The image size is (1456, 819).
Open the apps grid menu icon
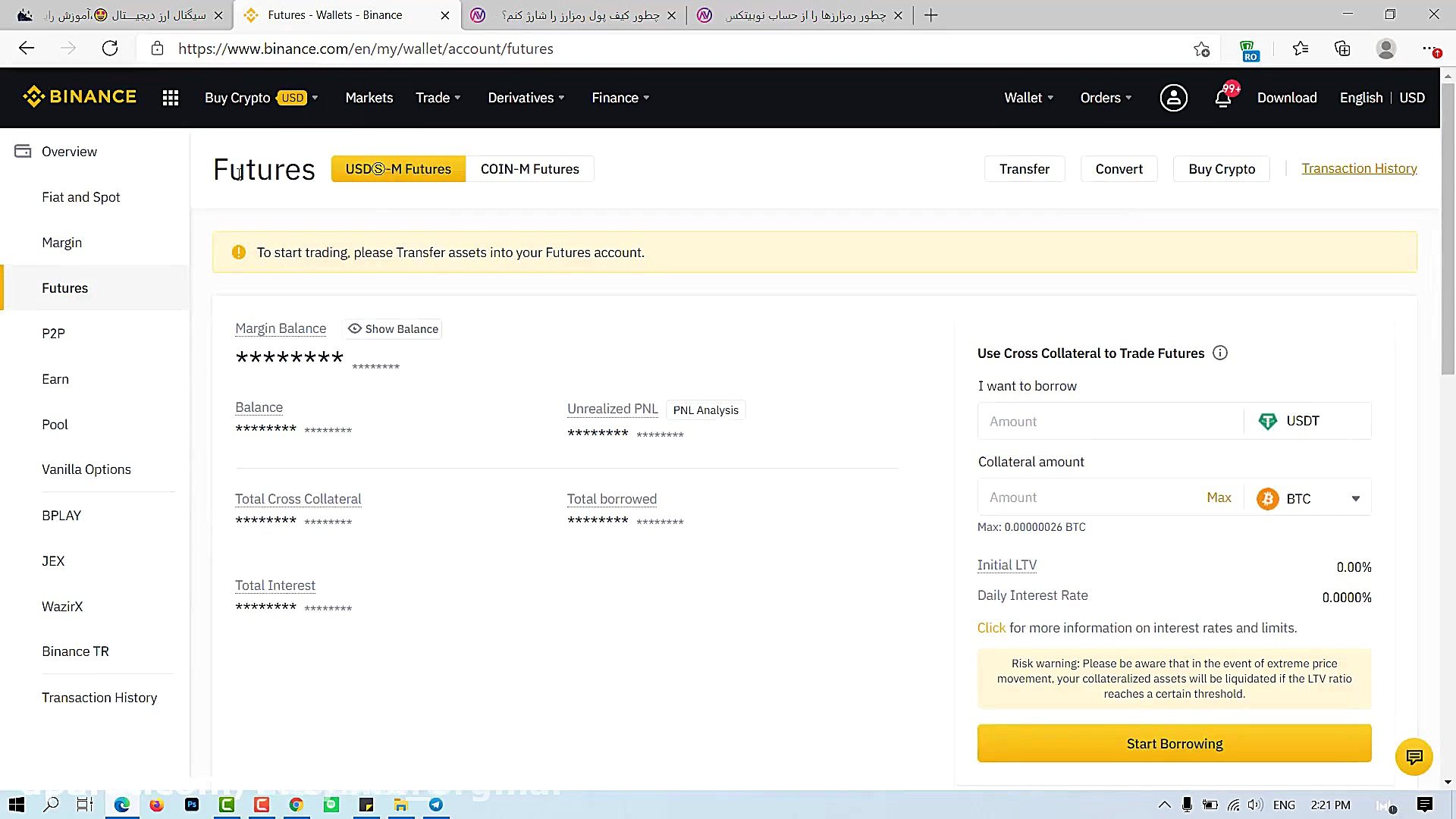pos(171,98)
